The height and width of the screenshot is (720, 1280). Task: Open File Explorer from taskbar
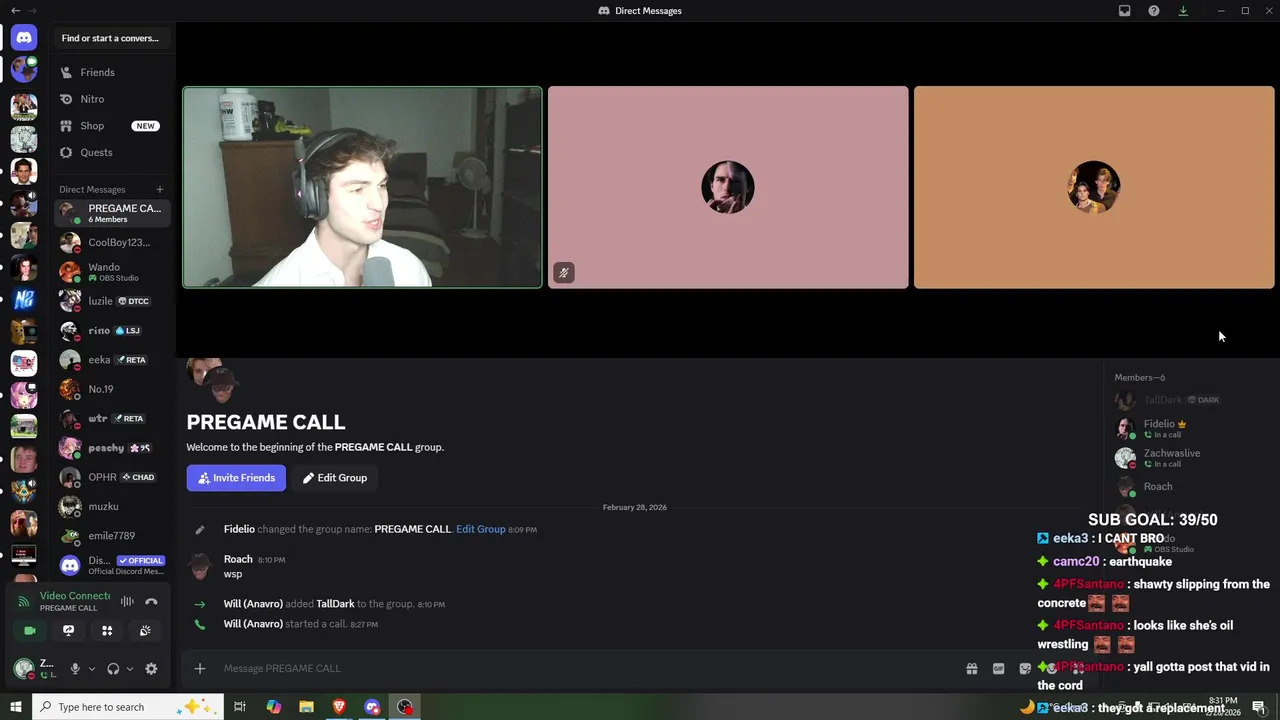click(x=306, y=707)
